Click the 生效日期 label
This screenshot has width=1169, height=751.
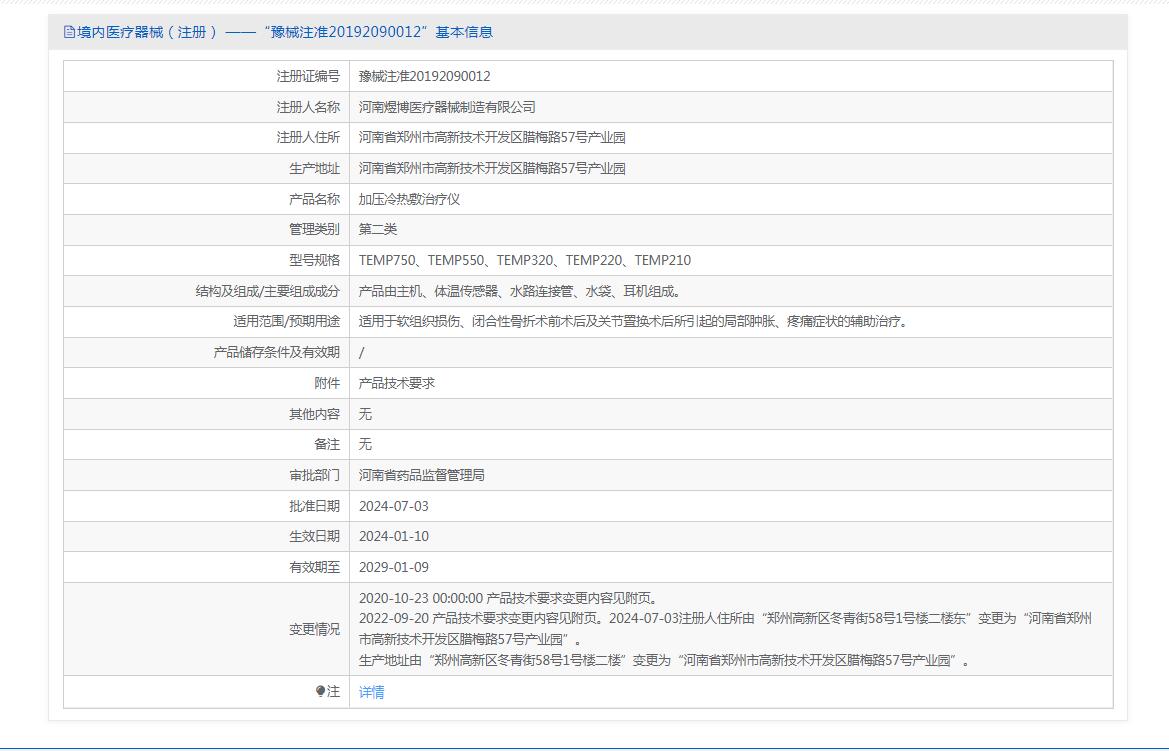pyautogui.click(x=314, y=536)
